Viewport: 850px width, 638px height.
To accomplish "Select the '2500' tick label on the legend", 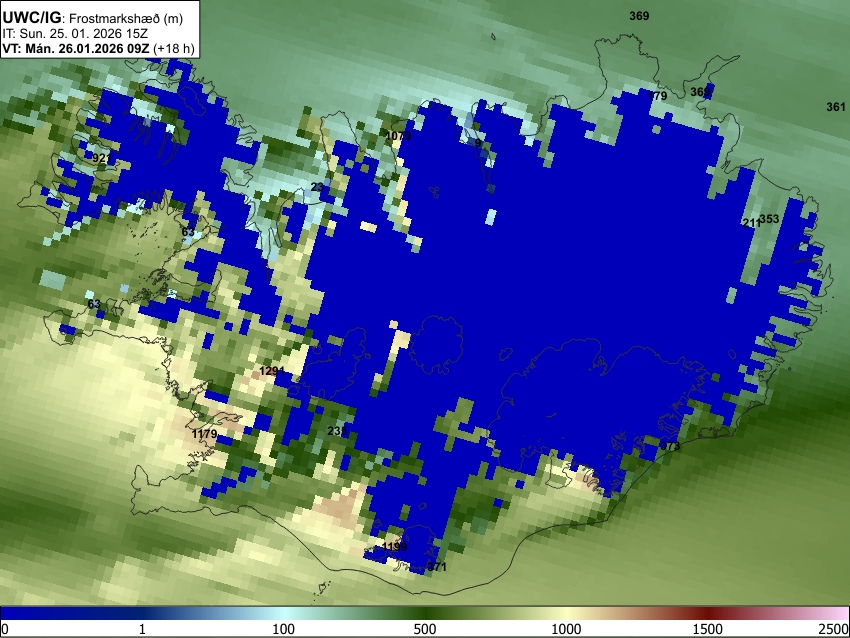I will (x=834, y=629).
